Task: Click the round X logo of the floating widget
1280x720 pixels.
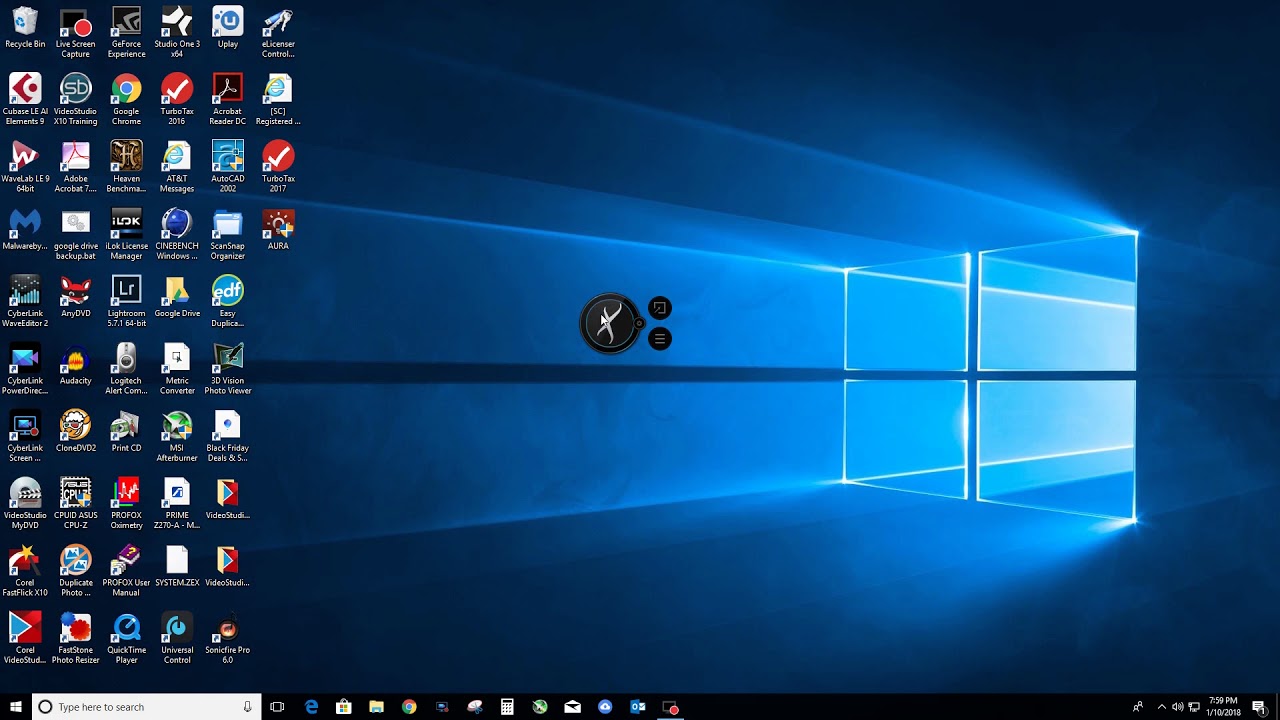Action: [610, 324]
